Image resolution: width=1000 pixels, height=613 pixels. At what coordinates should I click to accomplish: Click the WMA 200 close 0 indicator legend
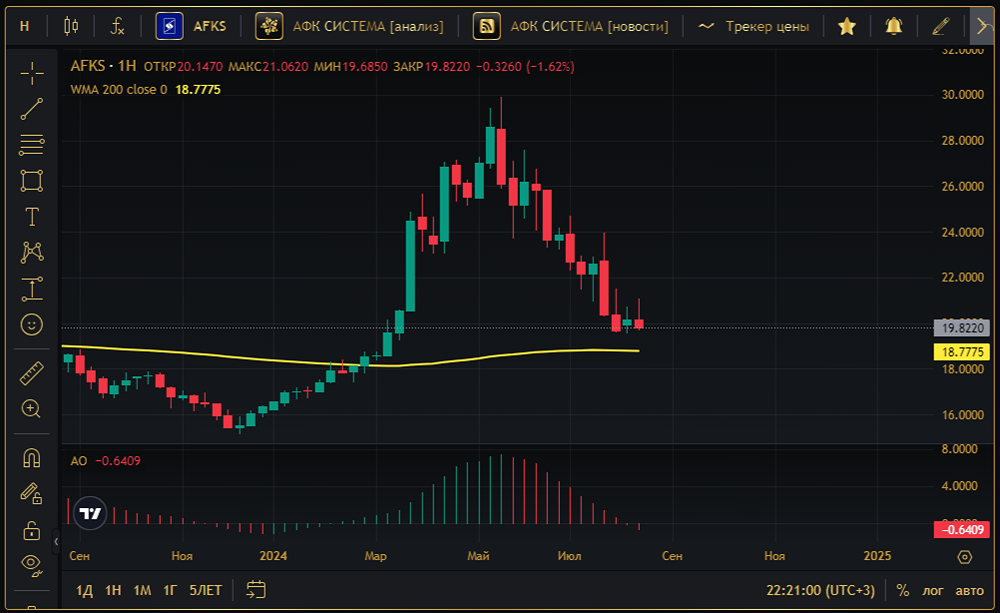click(x=119, y=89)
